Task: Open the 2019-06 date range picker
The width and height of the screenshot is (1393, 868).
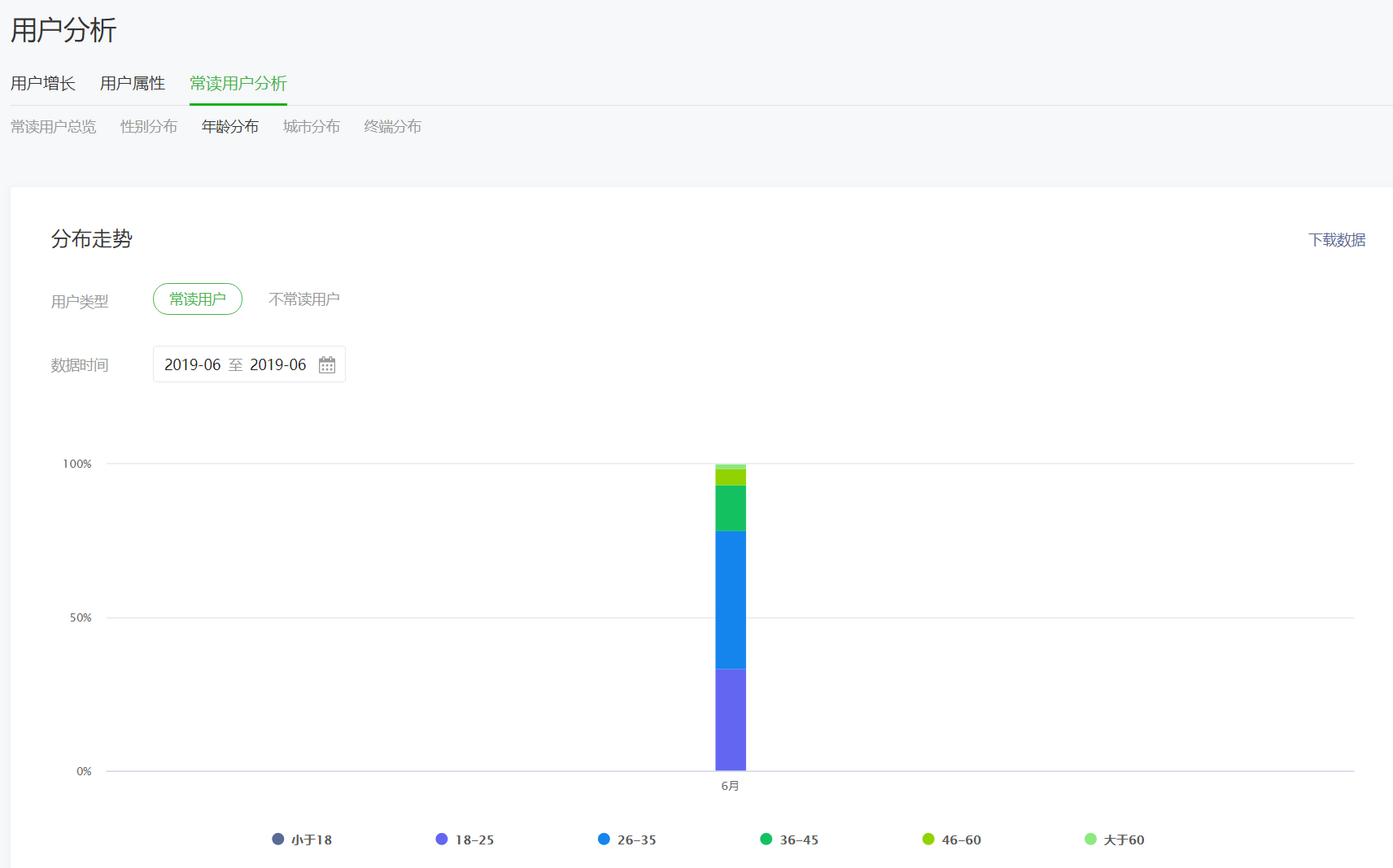Action: point(249,364)
